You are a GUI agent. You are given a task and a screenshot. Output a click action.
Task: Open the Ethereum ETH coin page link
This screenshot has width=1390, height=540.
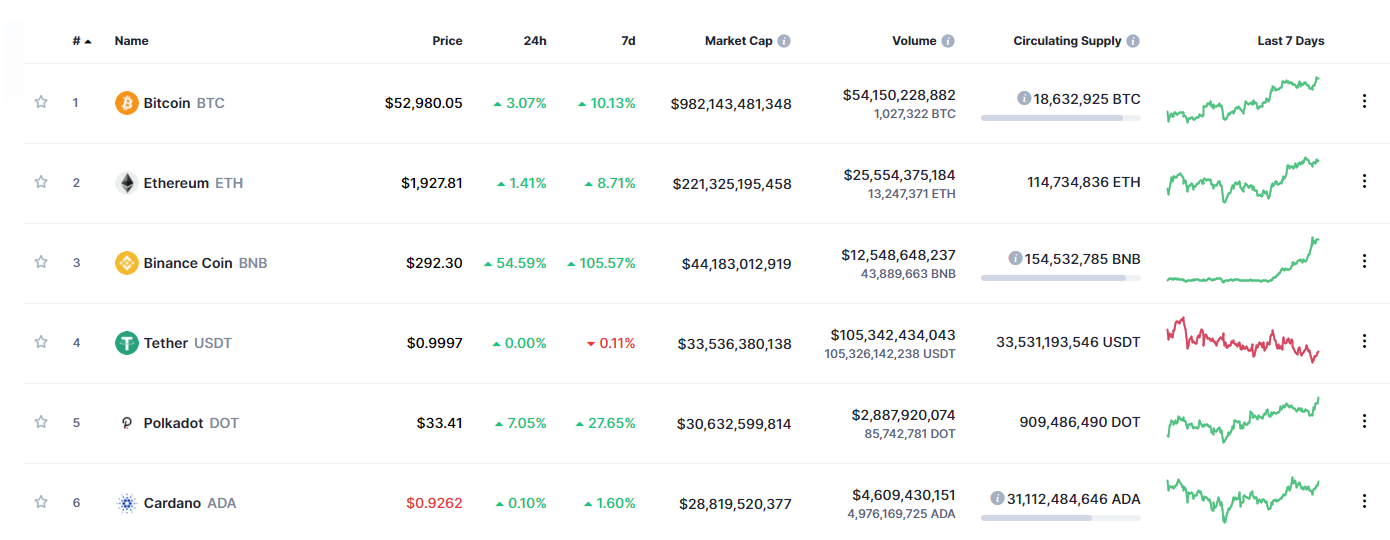[x=193, y=183]
